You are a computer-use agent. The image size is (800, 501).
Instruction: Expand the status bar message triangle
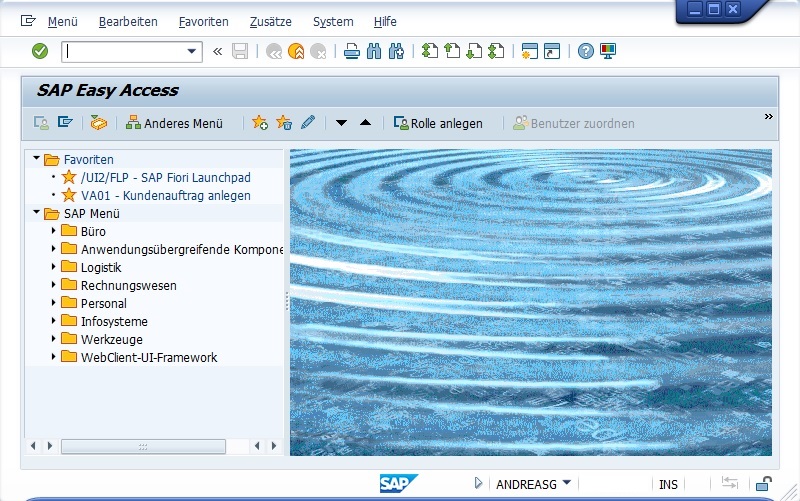click(478, 483)
